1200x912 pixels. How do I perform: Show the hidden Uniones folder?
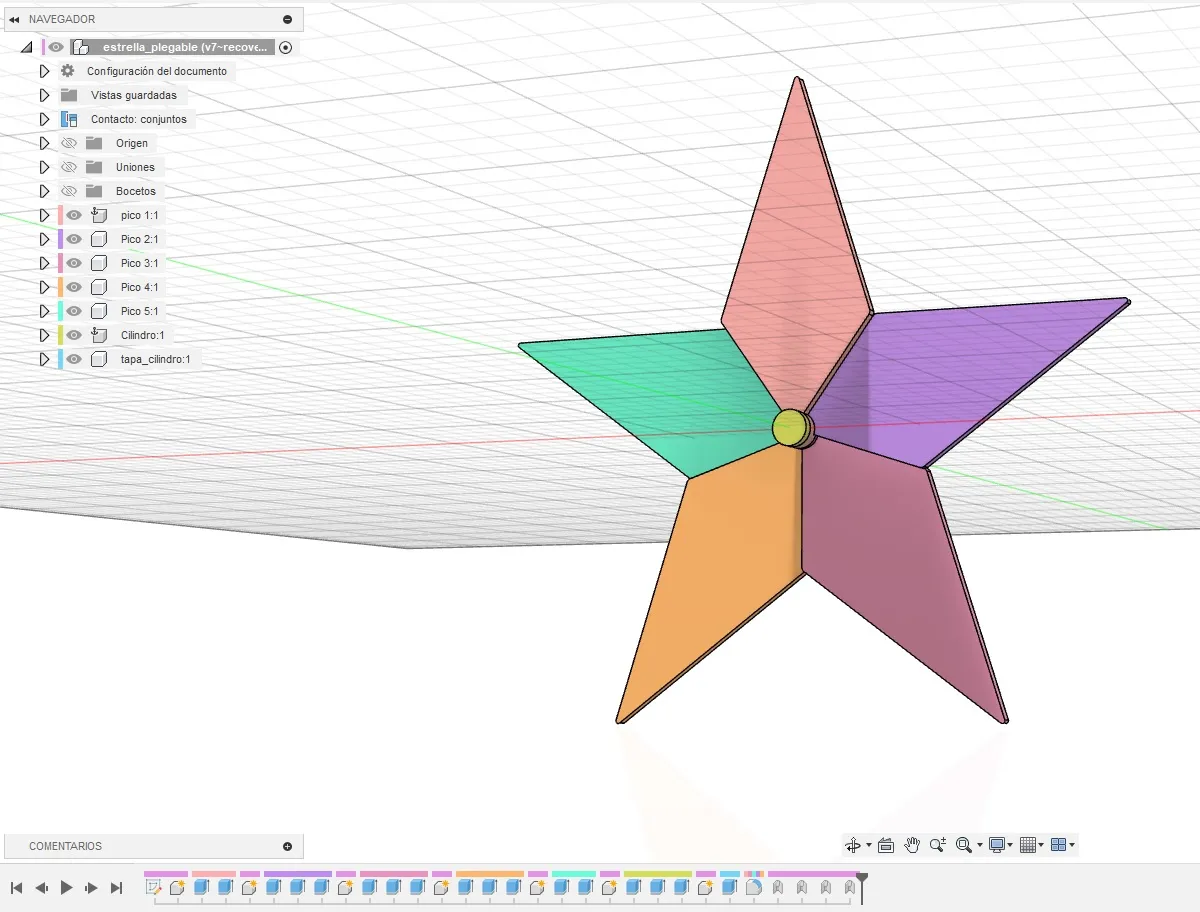(68, 167)
